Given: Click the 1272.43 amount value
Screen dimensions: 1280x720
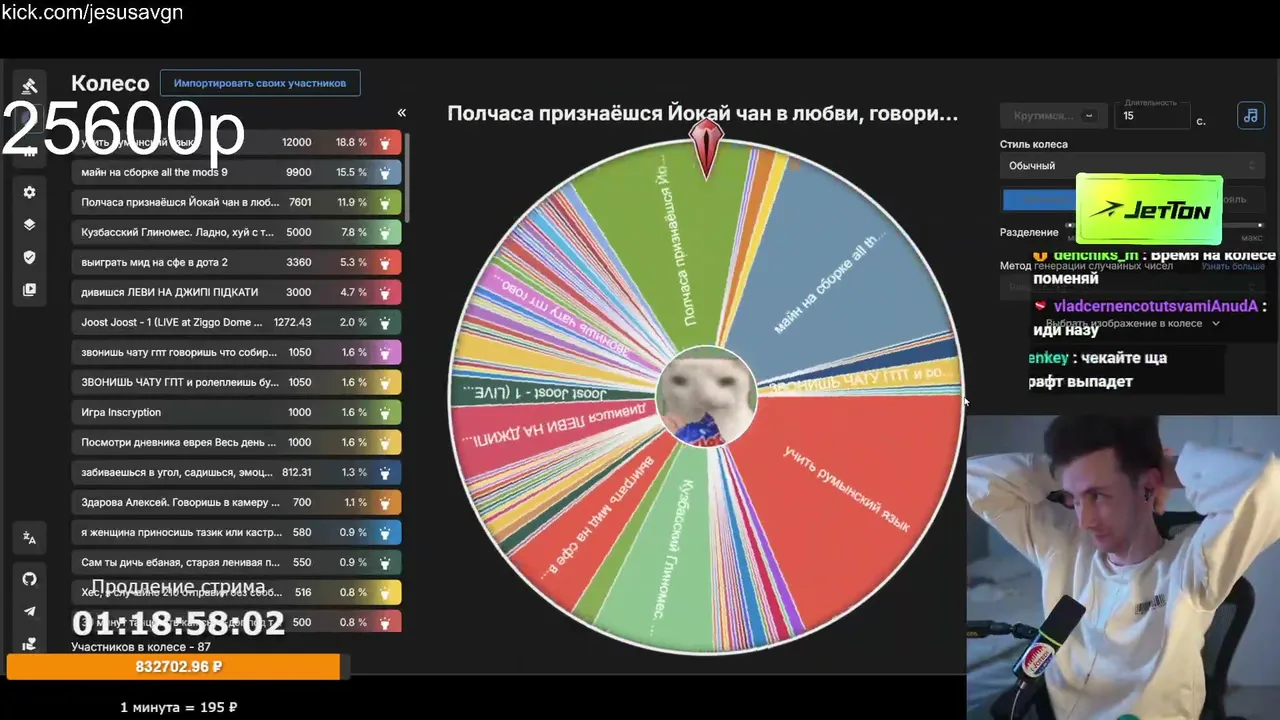Looking at the screenshot, I should [292, 322].
